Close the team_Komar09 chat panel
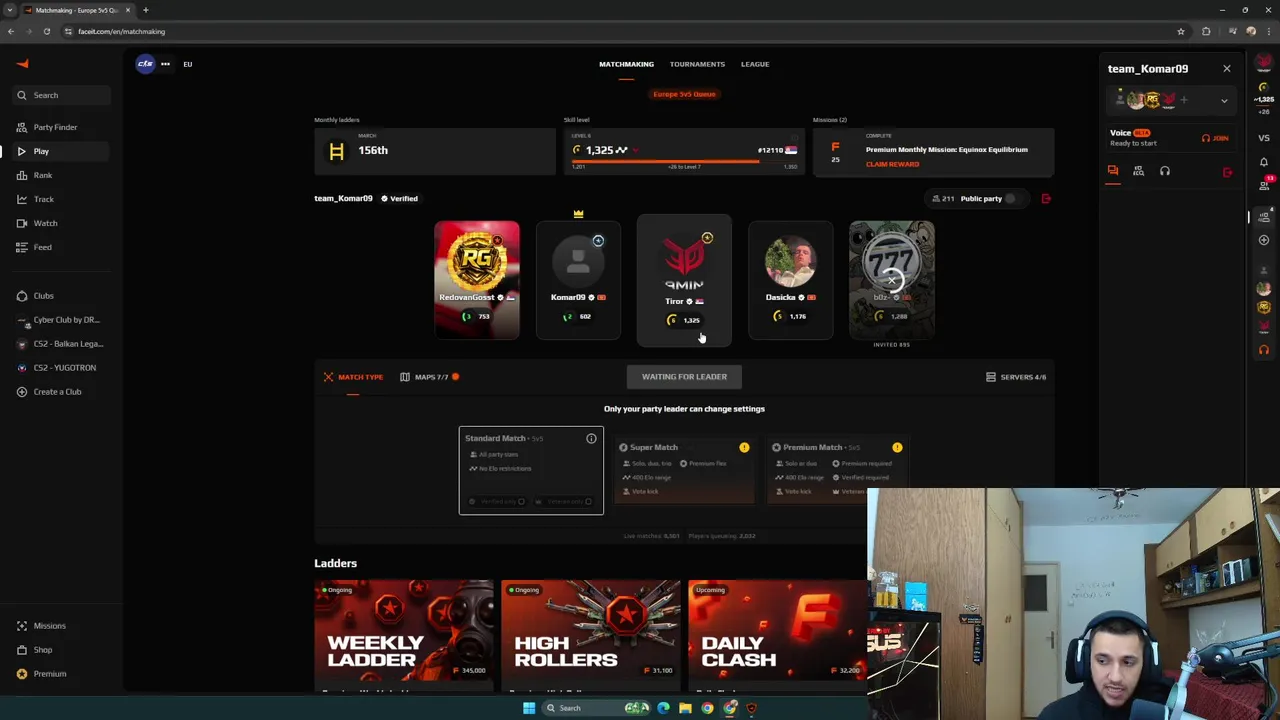 pyautogui.click(x=1227, y=69)
